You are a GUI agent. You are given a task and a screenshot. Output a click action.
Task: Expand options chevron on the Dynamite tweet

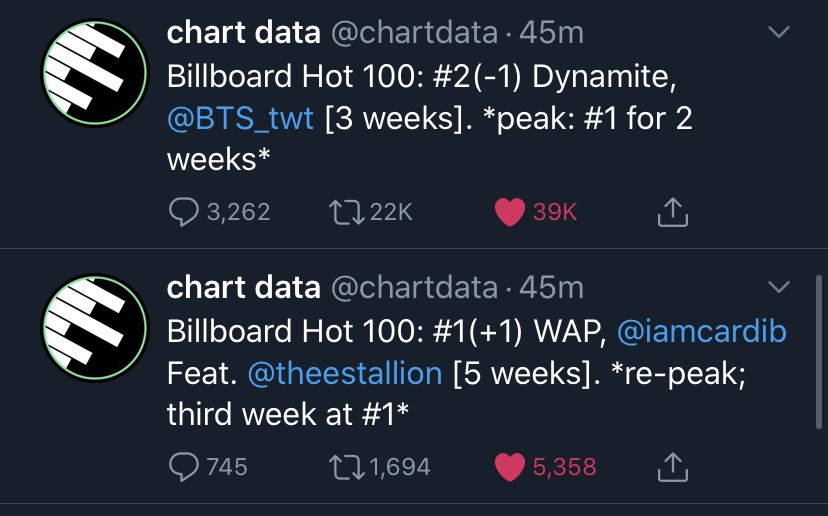coord(778,32)
